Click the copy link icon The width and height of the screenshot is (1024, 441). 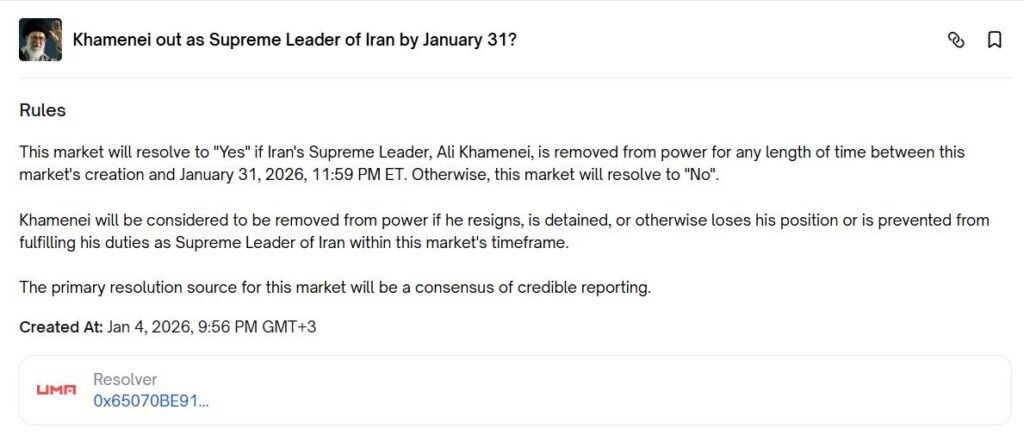pos(956,40)
